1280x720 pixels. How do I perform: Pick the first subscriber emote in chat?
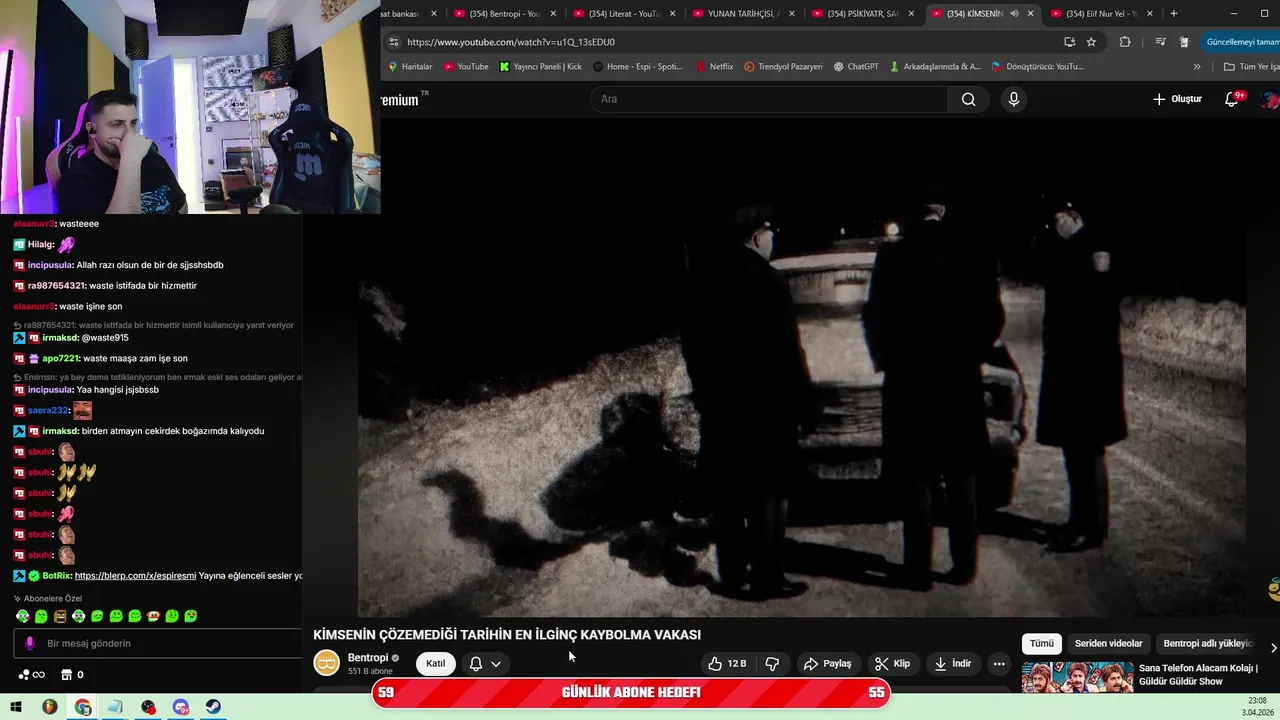coord(22,616)
